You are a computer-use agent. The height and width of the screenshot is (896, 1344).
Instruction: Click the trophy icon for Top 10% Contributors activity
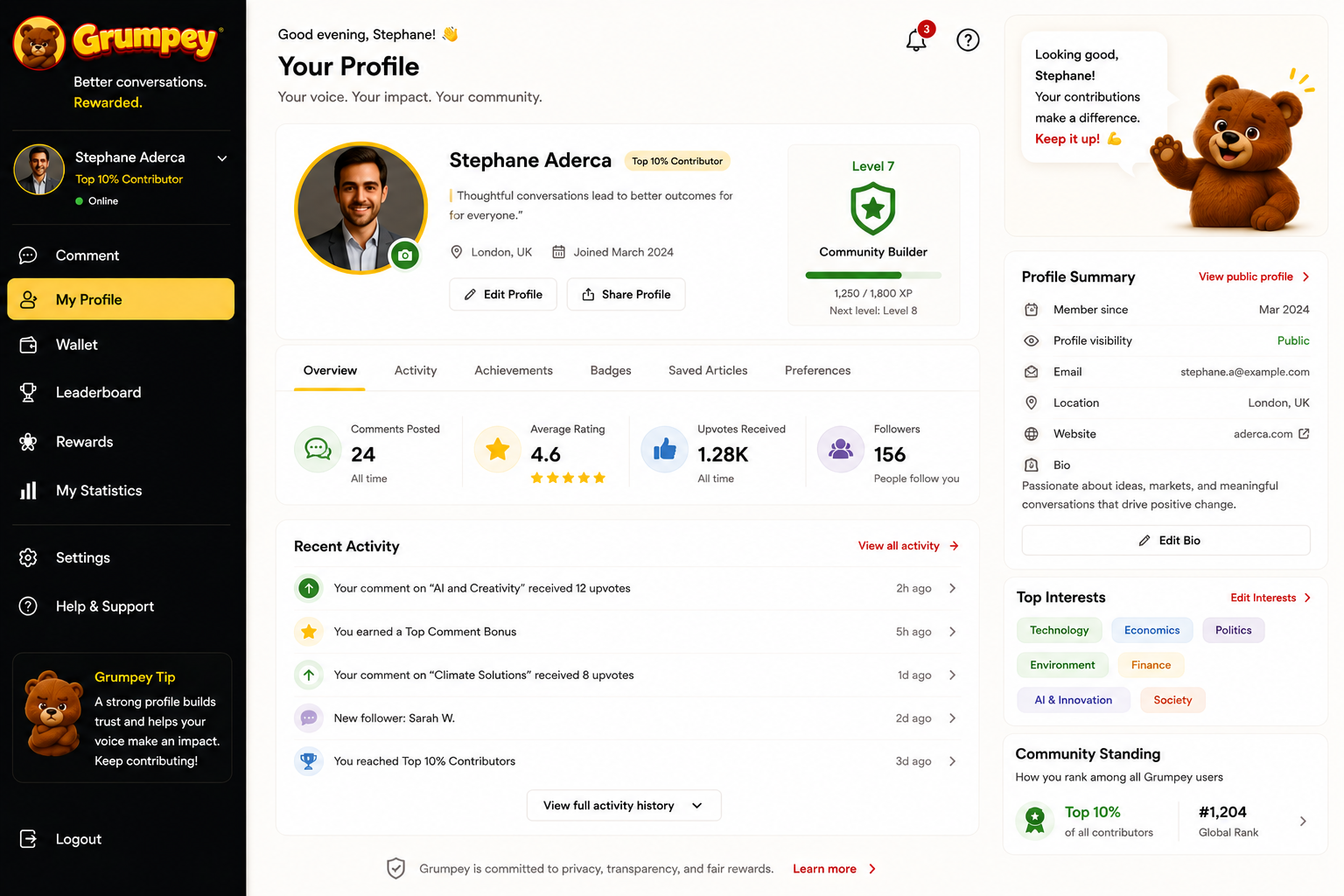pyautogui.click(x=309, y=761)
